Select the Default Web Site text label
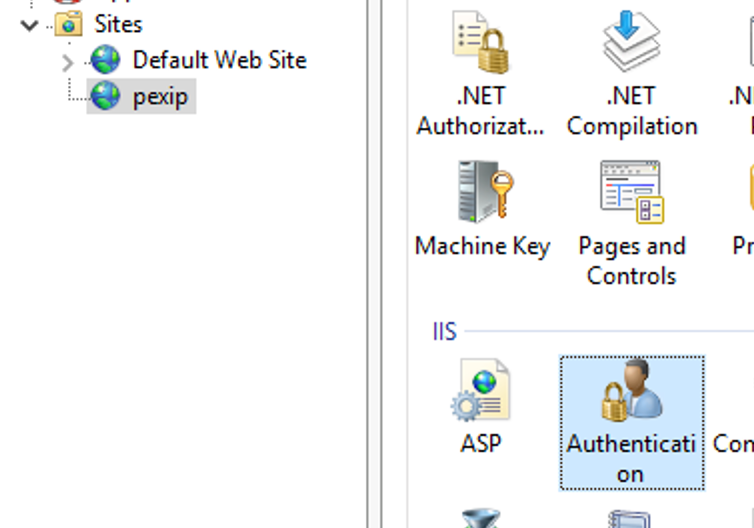754x528 pixels. tap(219, 60)
